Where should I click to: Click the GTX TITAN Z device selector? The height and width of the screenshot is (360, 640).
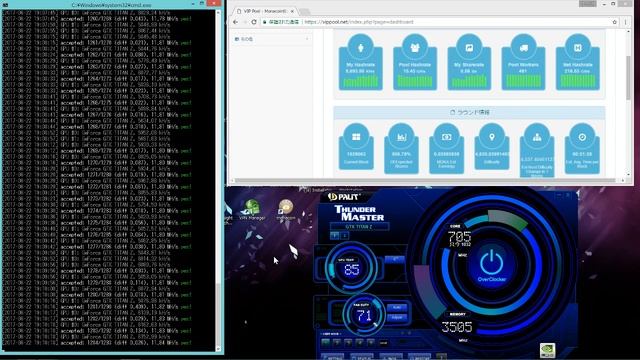coord(359,227)
